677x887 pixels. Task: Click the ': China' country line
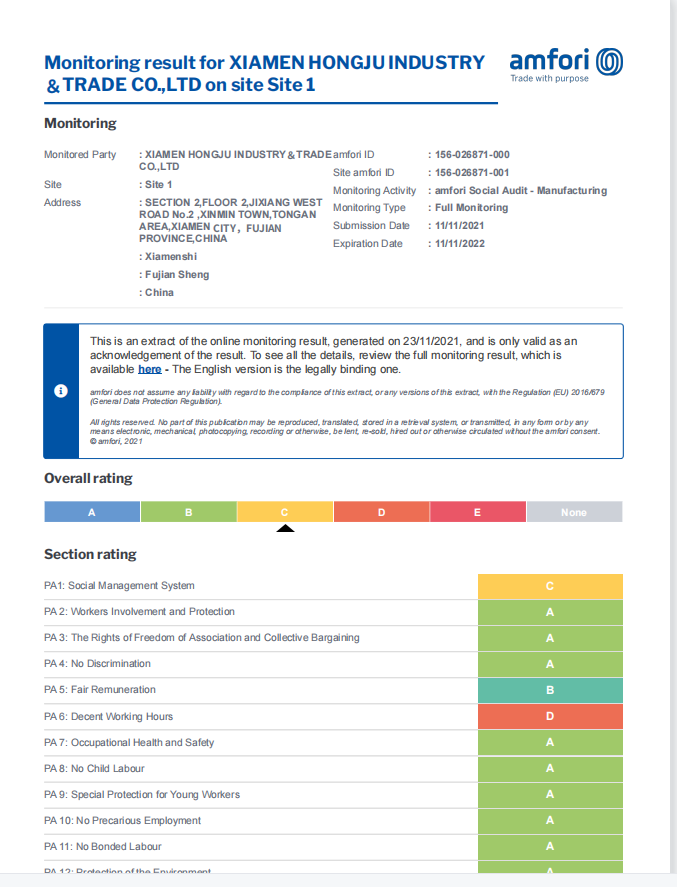(x=156, y=293)
